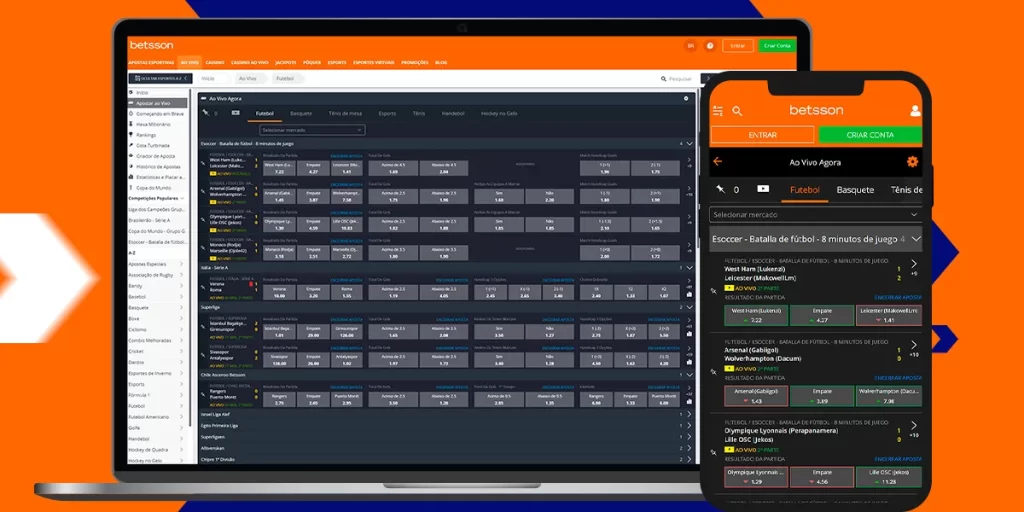Screen dimensions: 1024x512
Task: Bet on West Ham at 7.22 on the phone
Action: click(x=756, y=315)
